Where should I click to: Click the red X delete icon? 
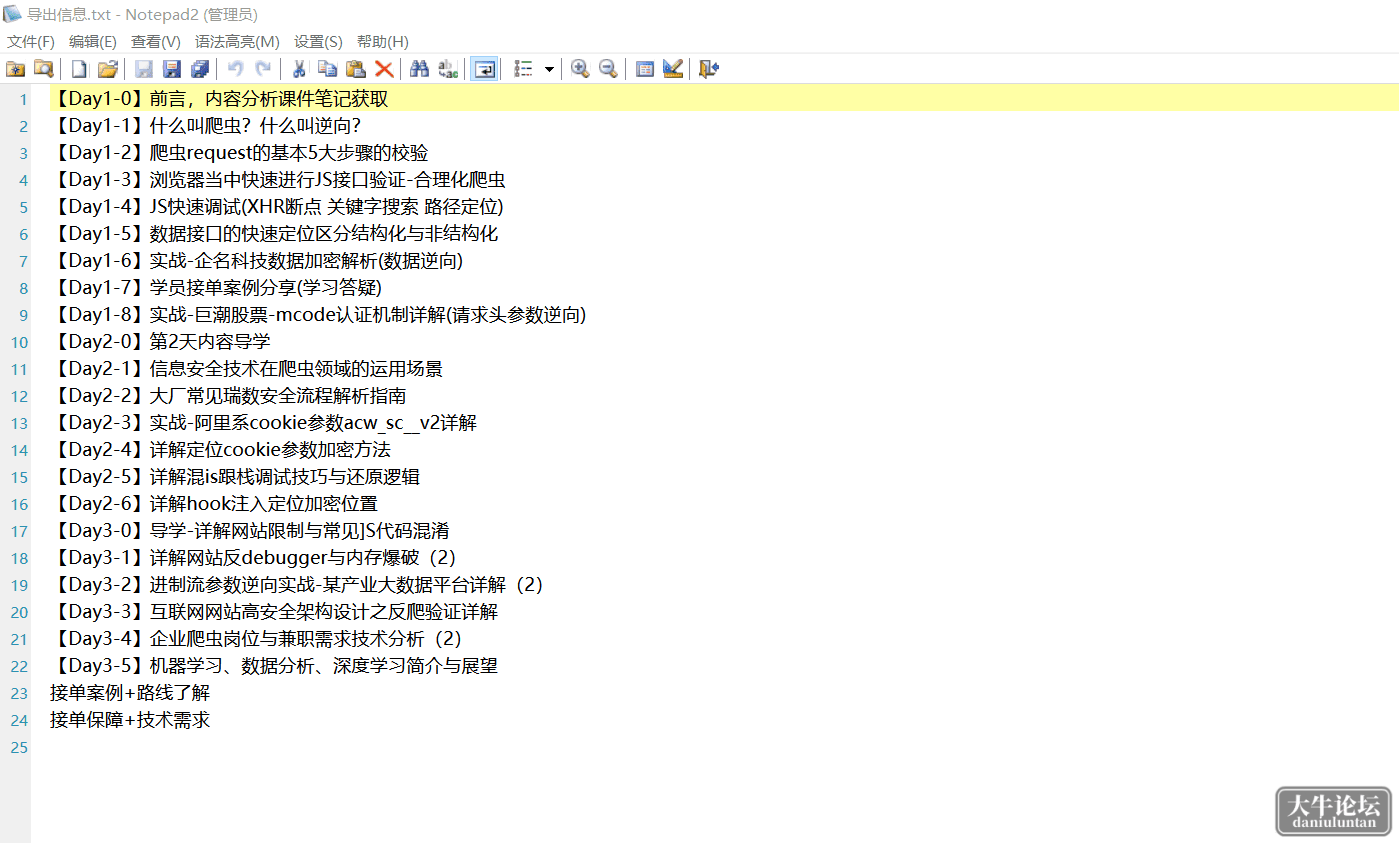pos(383,69)
